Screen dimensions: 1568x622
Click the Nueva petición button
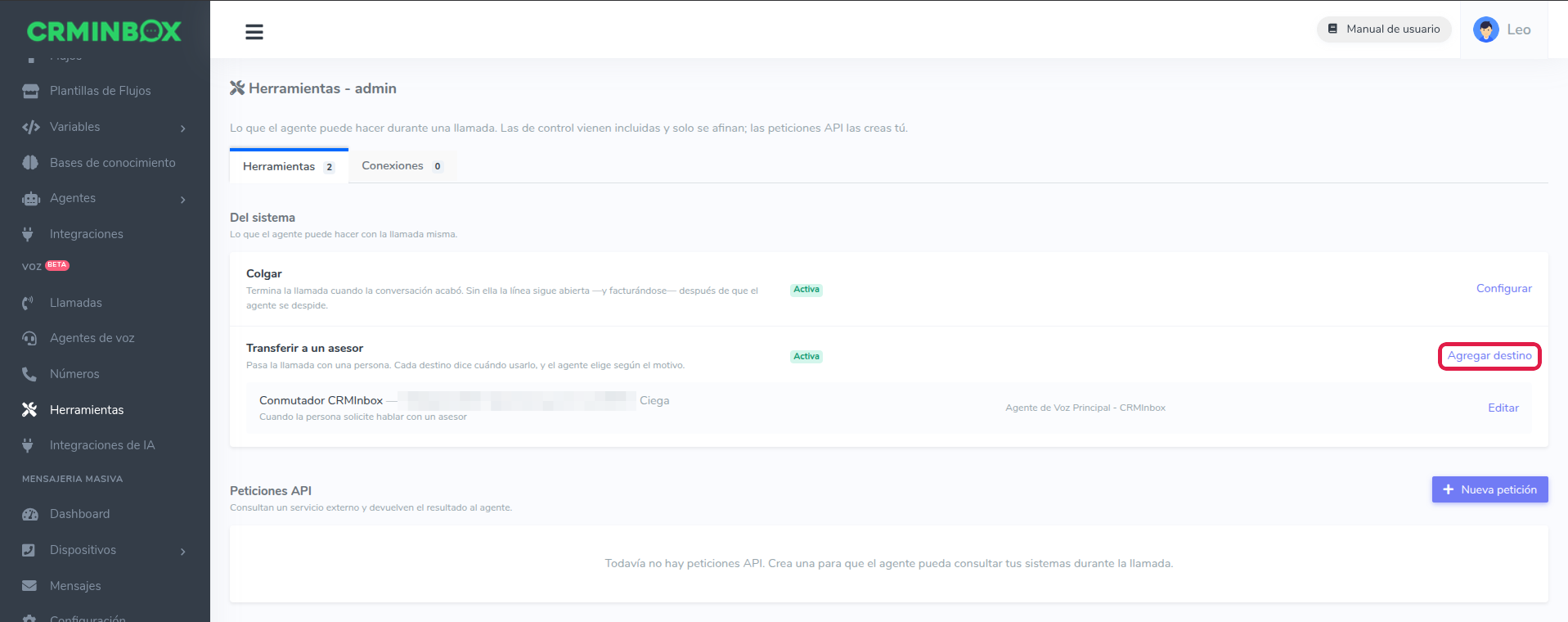[1489, 489]
